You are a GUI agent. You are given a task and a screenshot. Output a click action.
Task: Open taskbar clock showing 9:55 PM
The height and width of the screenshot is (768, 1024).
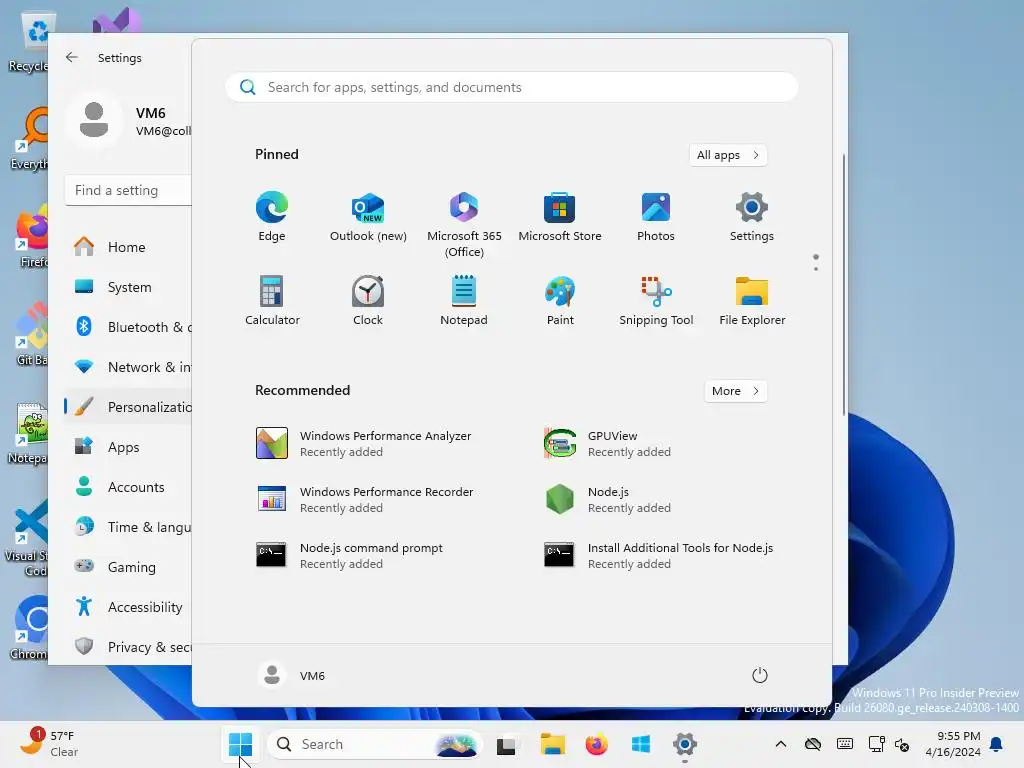click(953, 744)
